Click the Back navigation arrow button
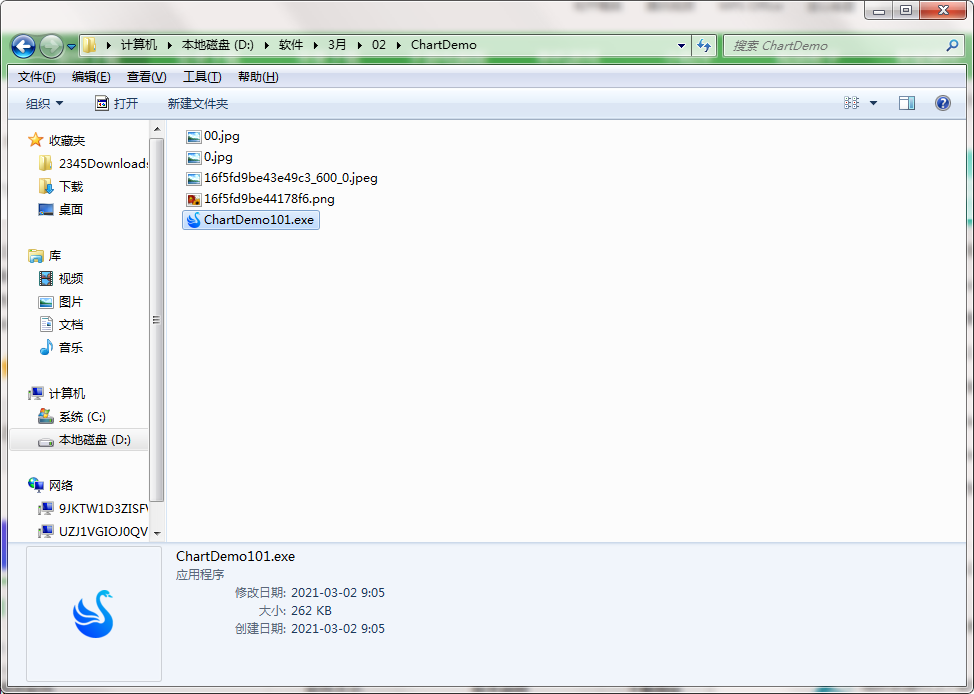Viewport: 974px width, 694px height. [x=24, y=46]
